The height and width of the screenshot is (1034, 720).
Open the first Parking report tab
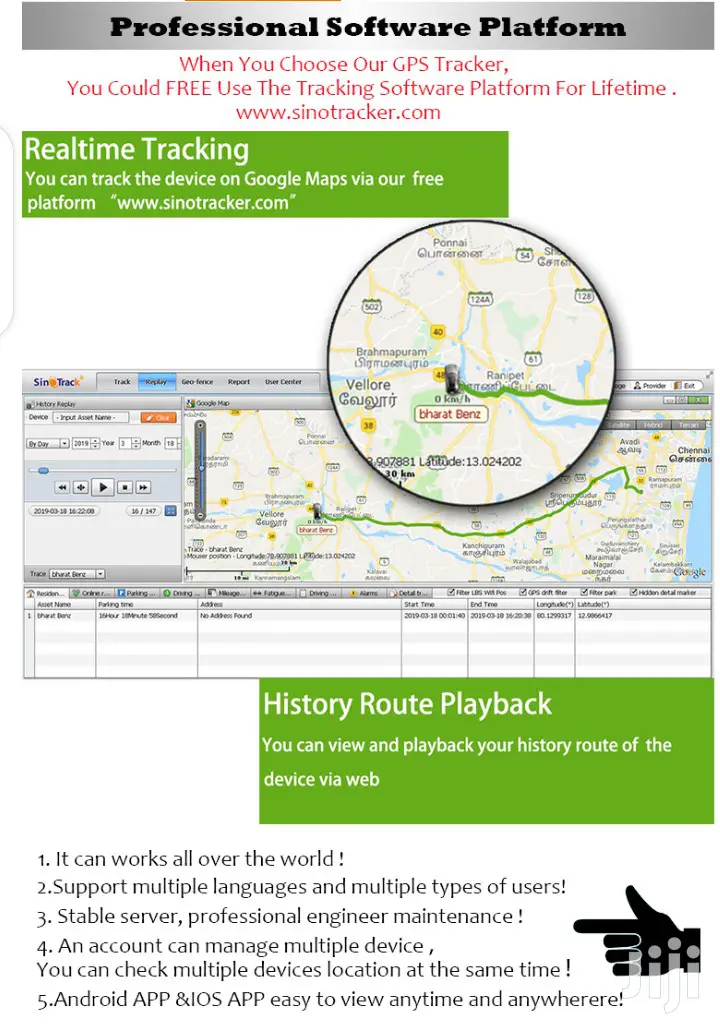(x=136, y=593)
